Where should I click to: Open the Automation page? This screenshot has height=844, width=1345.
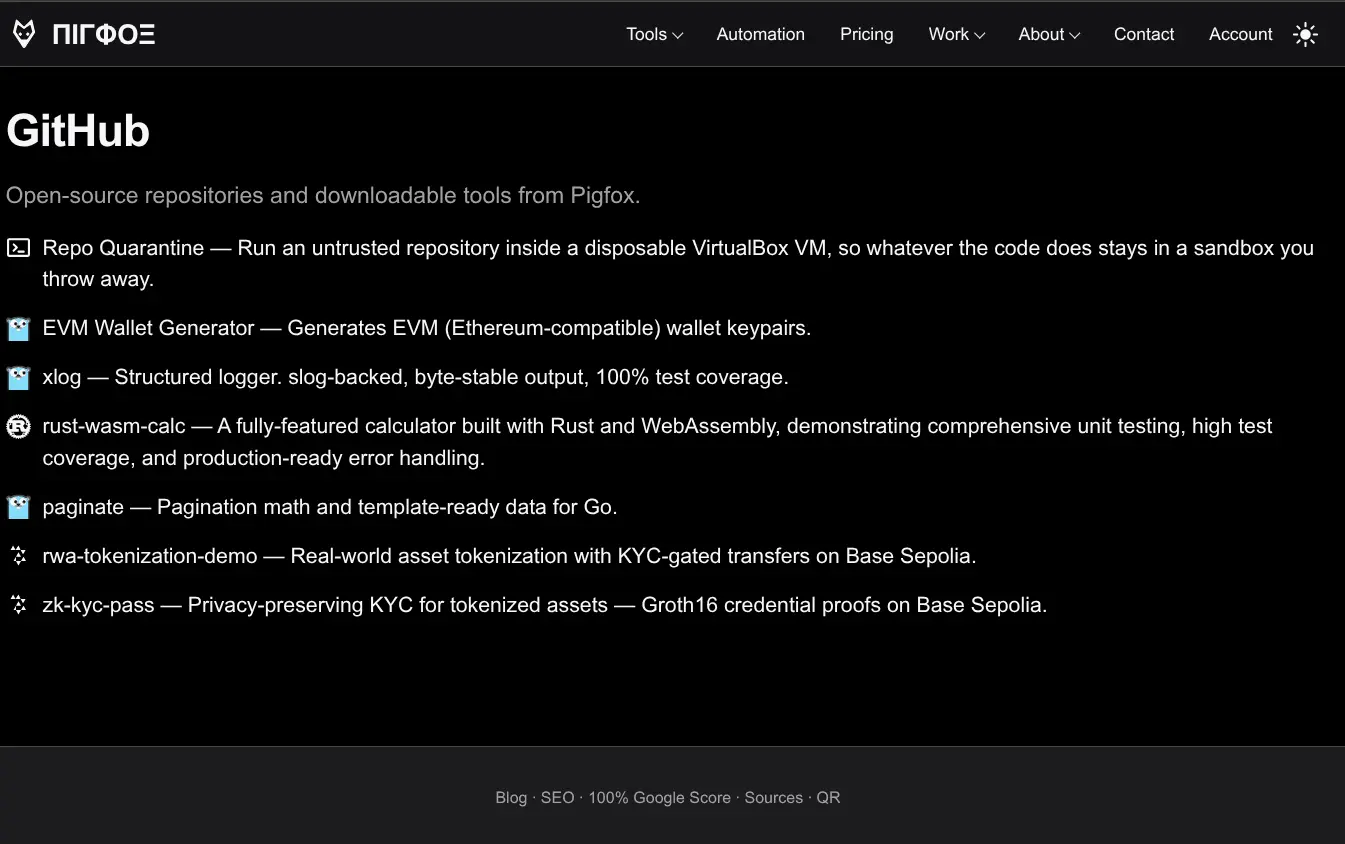760,34
